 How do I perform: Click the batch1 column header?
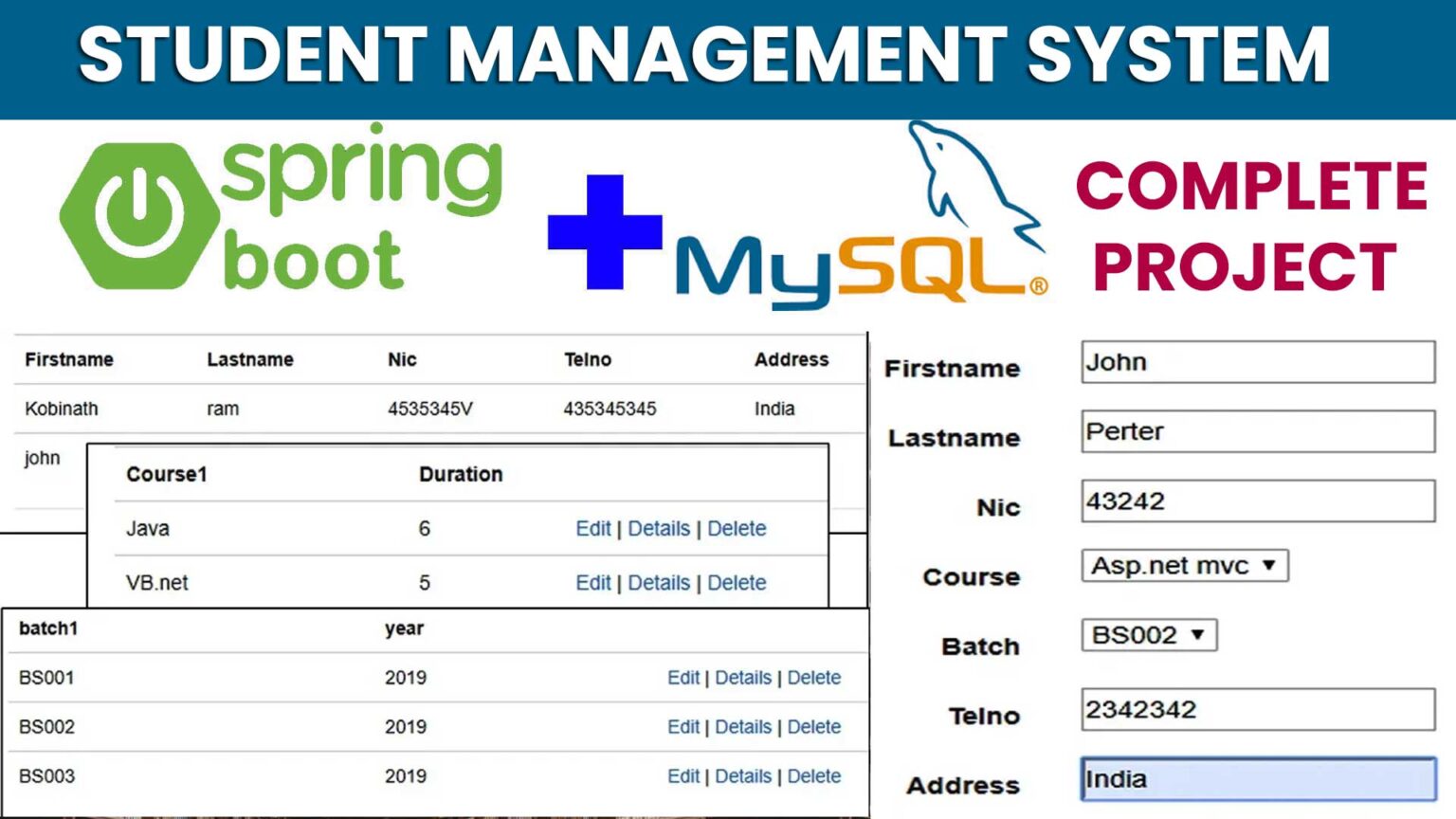pyautogui.click(x=48, y=628)
